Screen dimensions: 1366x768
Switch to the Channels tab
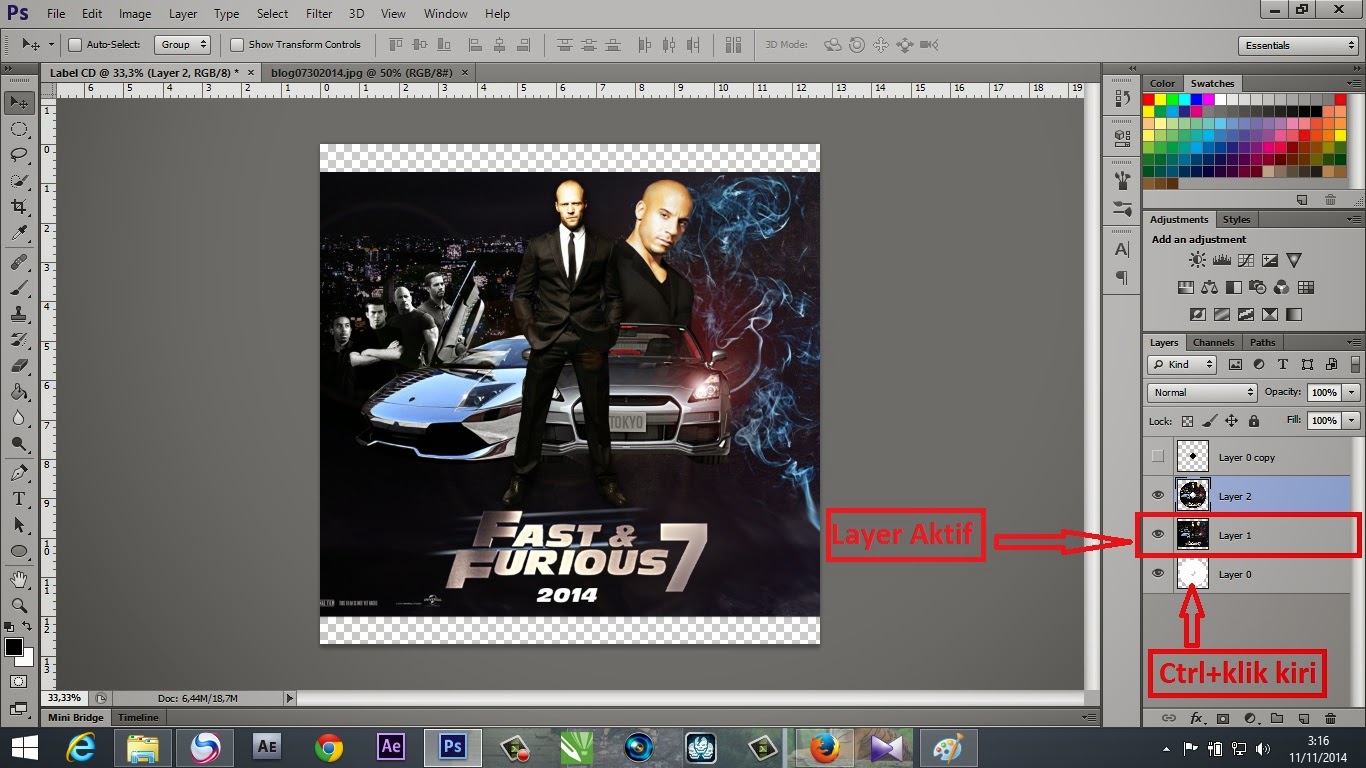tap(1213, 342)
